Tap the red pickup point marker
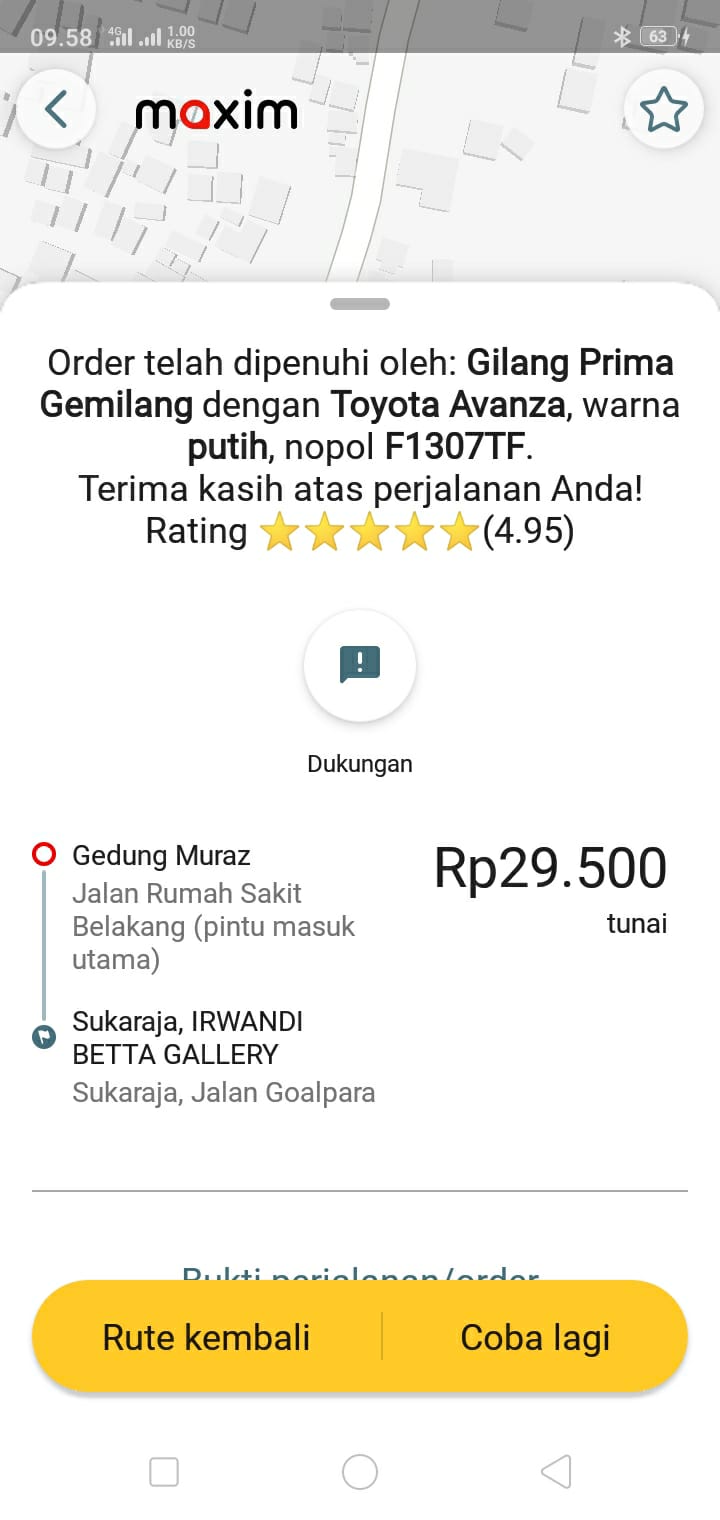The height and width of the screenshot is (1520, 720). point(44,855)
